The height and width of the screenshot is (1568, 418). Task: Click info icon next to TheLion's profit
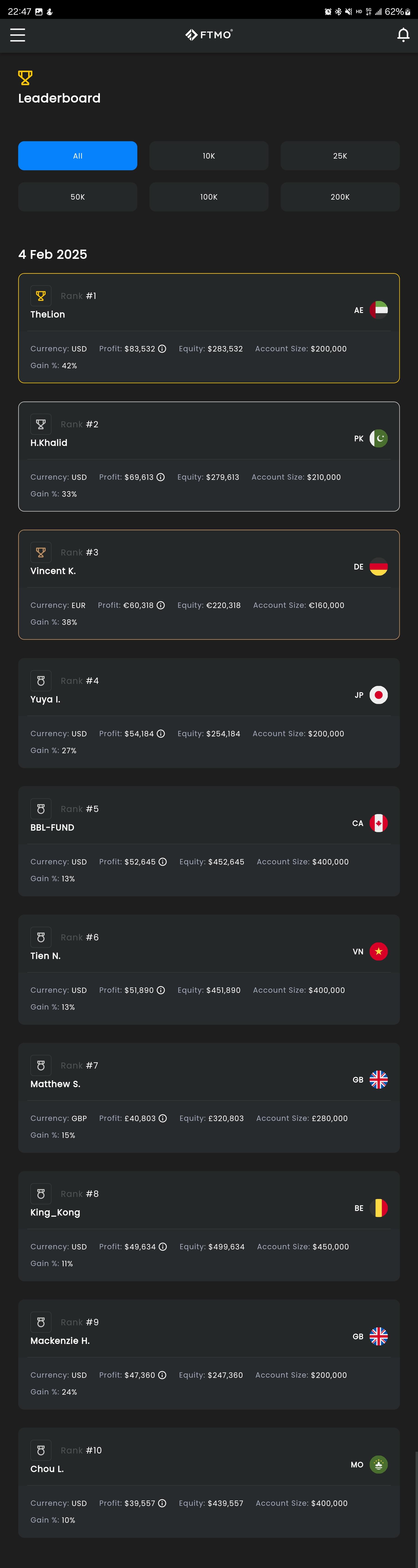(x=162, y=349)
